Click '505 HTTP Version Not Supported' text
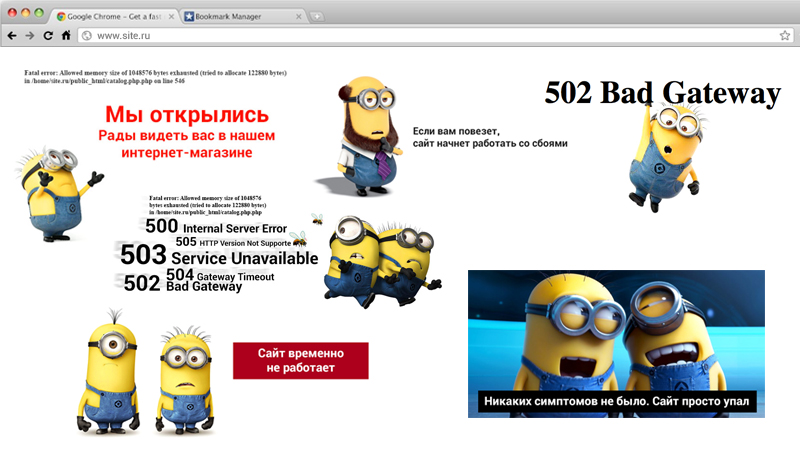This screenshot has width=800, height=450. coord(235,242)
